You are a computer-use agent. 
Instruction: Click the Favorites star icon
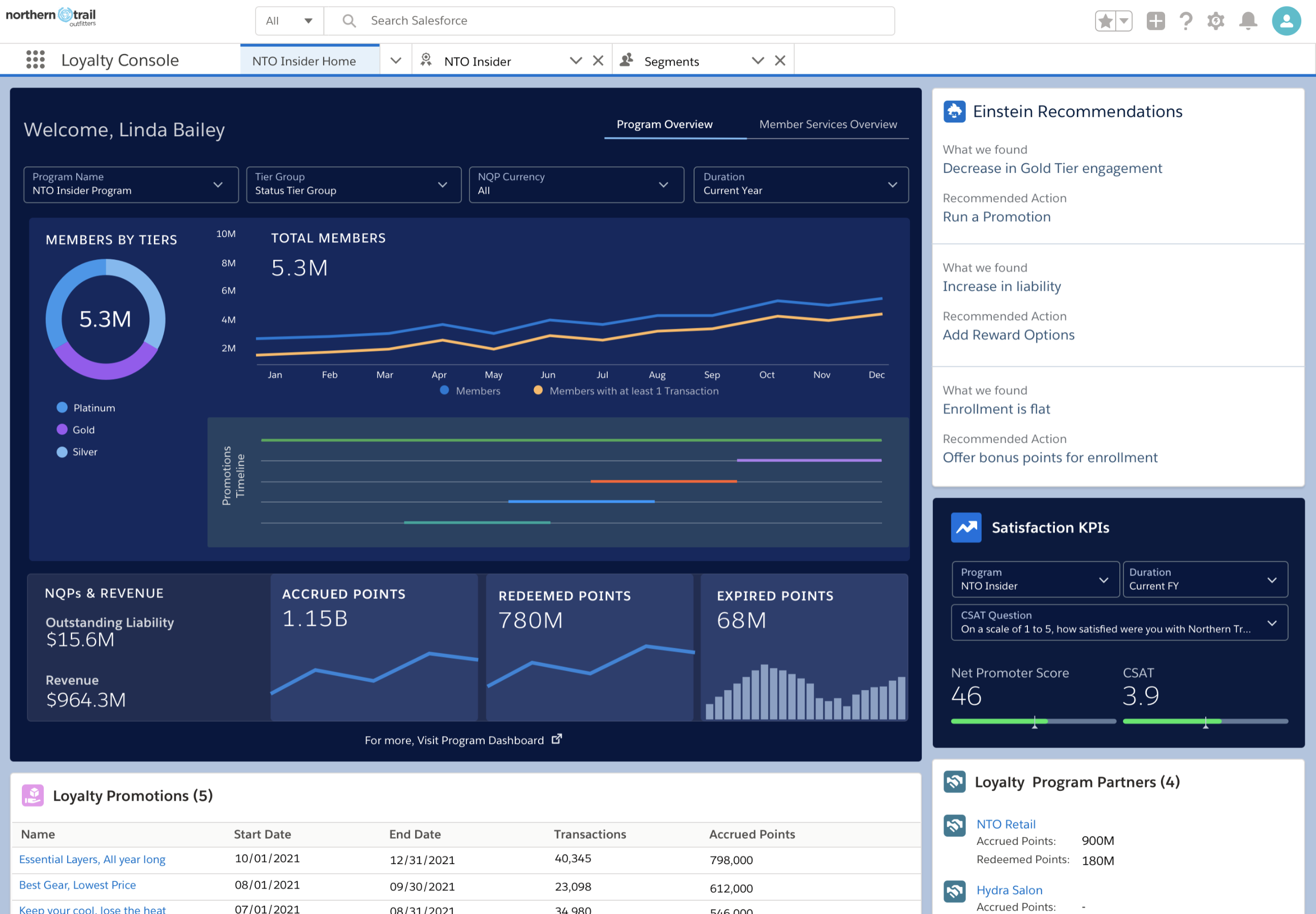[x=1105, y=21]
